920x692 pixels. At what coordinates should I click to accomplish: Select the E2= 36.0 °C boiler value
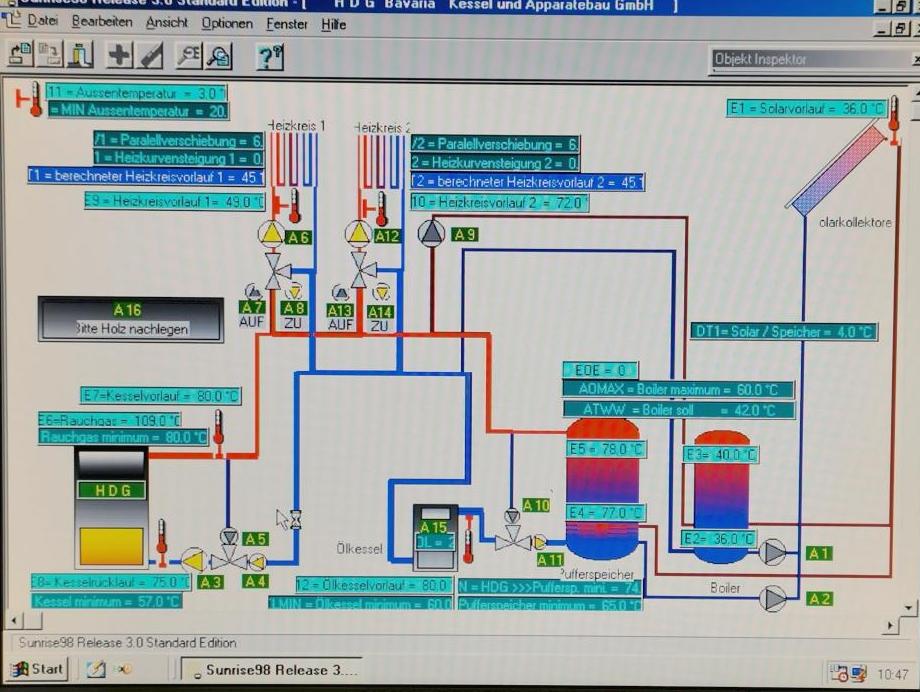[719, 538]
